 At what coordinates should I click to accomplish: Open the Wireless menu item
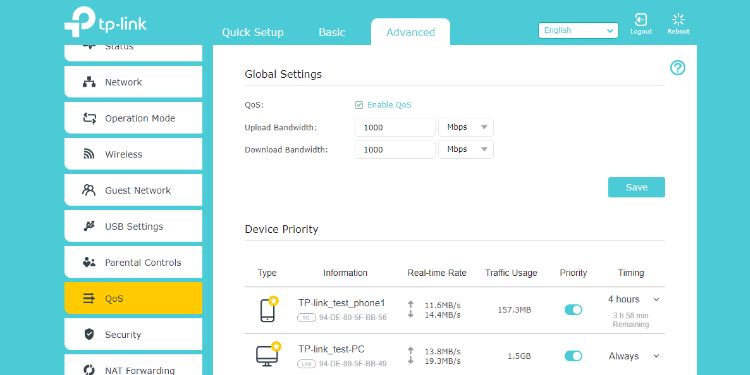[133, 154]
